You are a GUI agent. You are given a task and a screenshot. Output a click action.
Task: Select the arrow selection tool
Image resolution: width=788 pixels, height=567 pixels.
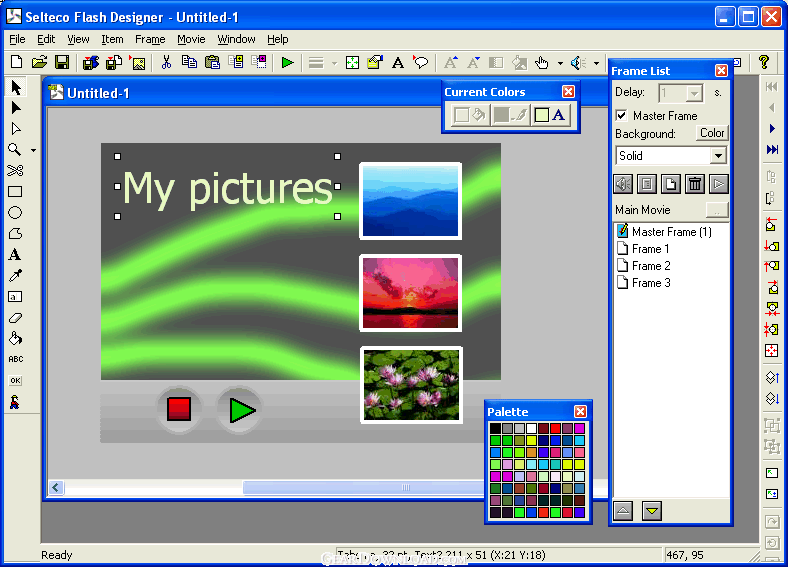(16, 87)
